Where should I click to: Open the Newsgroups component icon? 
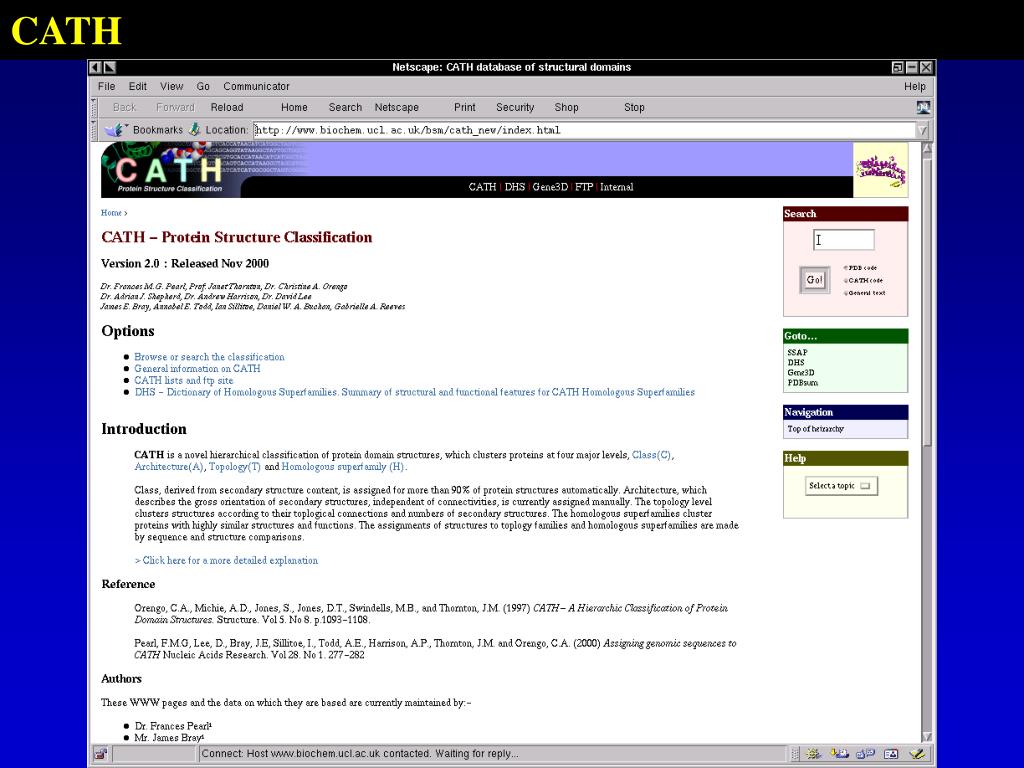[x=865, y=754]
